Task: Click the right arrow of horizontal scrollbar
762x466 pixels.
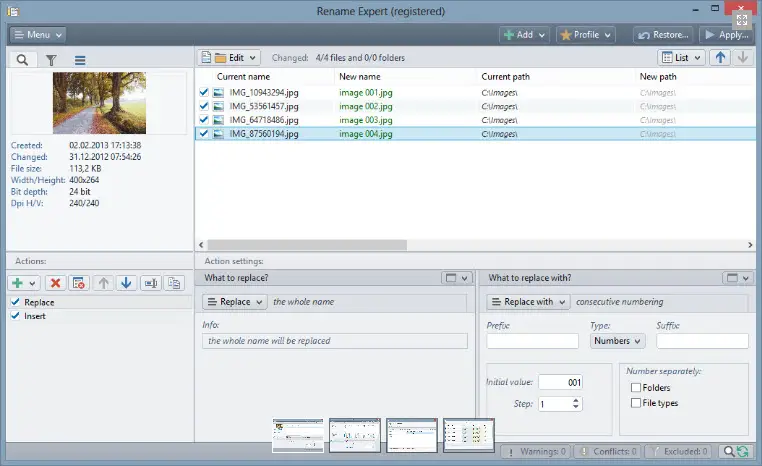Action: click(x=750, y=245)
